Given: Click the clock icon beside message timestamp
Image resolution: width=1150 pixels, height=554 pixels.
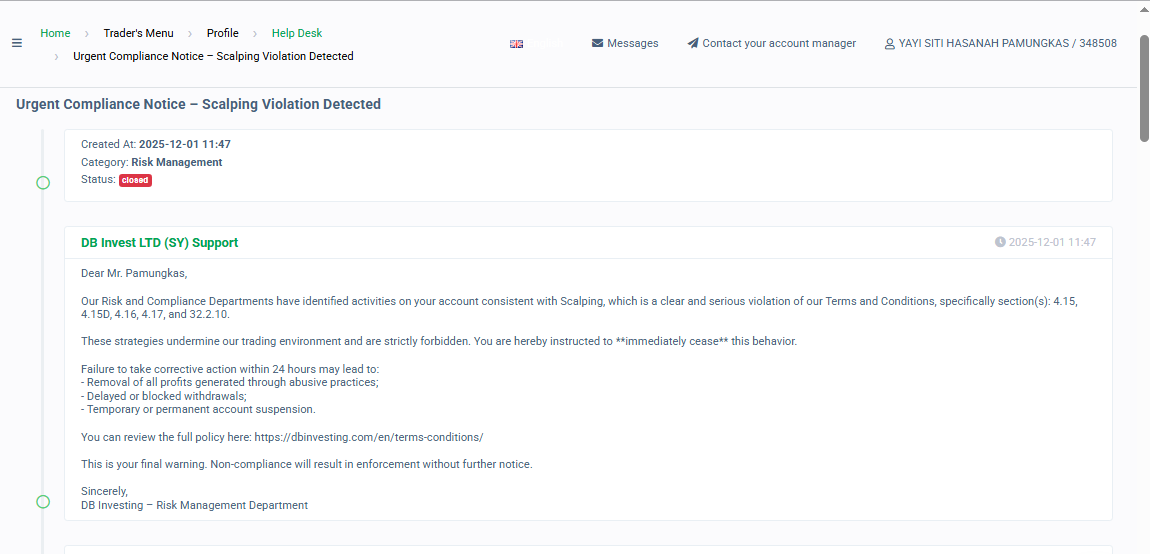Looking at the screenshot, I should click(x=1000, y=242).
